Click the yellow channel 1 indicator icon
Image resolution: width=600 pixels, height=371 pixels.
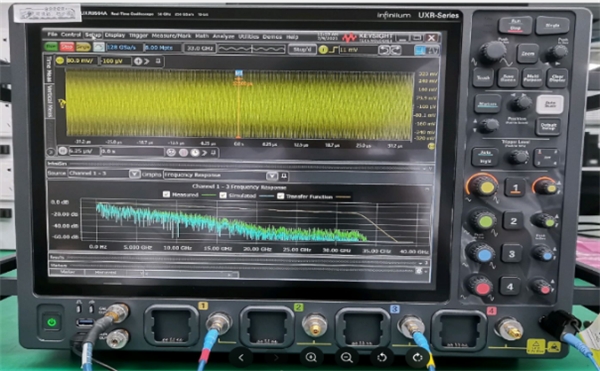[60, 60]
